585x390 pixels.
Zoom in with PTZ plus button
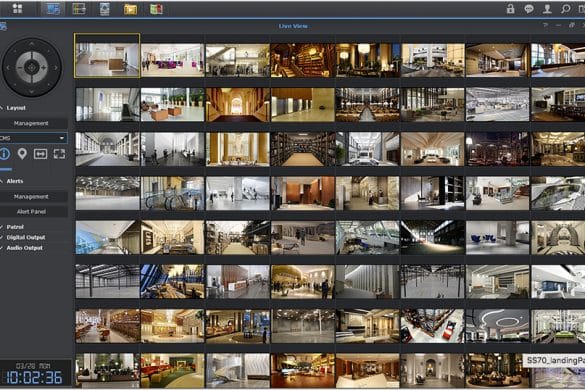(44, 68)
